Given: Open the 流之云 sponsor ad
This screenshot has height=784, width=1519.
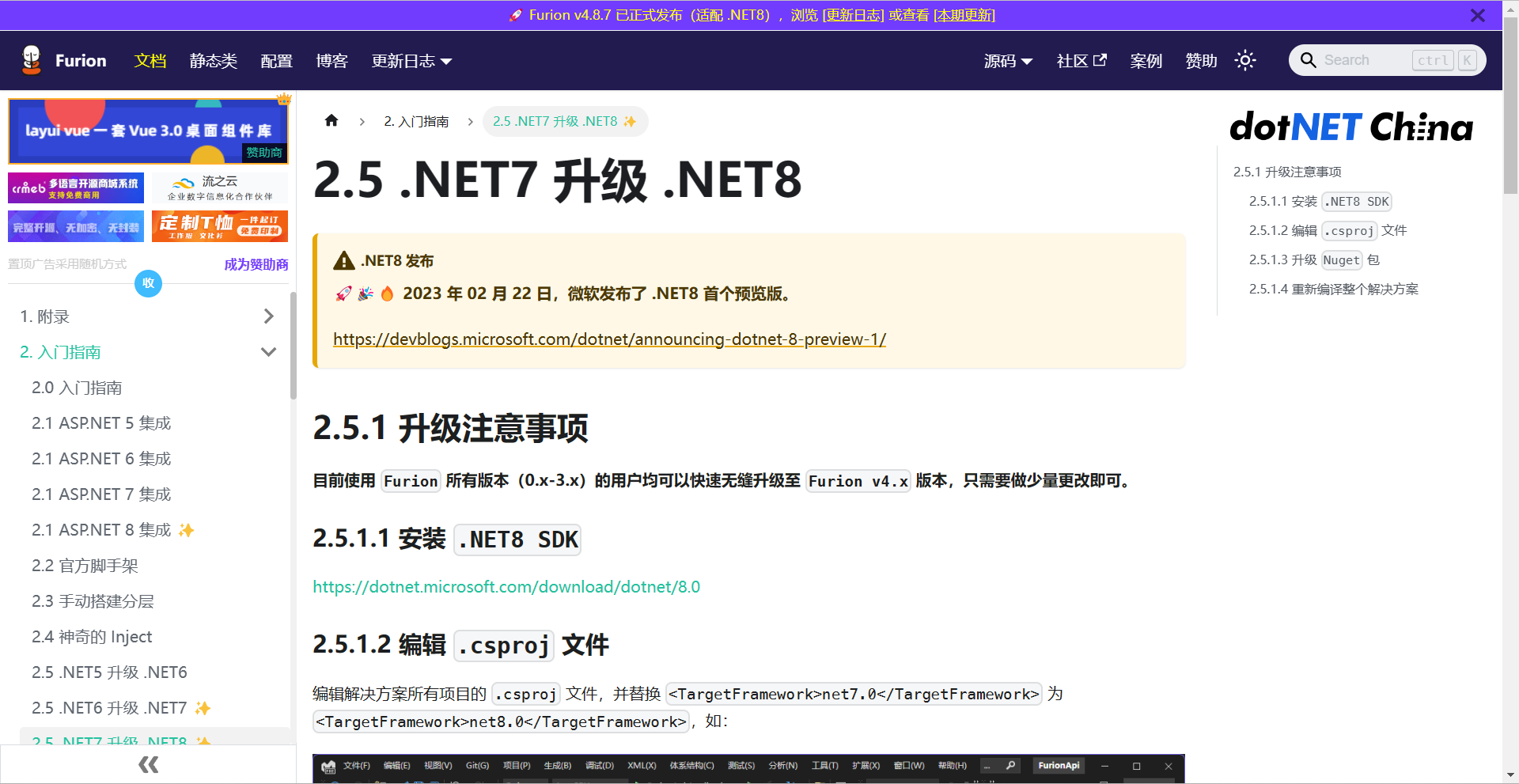Looking at the screenshot, I should pos(220,188).
